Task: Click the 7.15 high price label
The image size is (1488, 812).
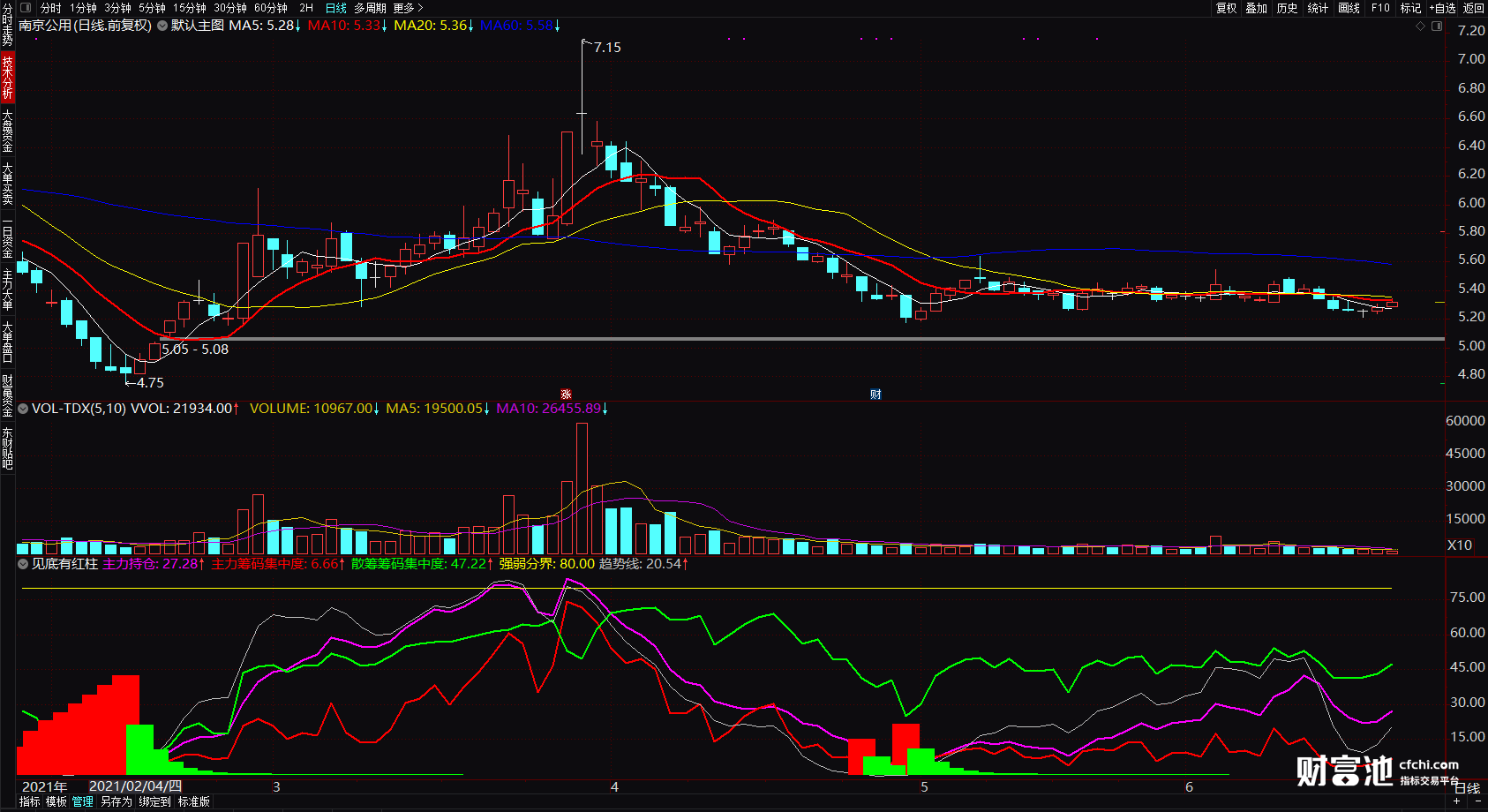Action: [607, 48]
